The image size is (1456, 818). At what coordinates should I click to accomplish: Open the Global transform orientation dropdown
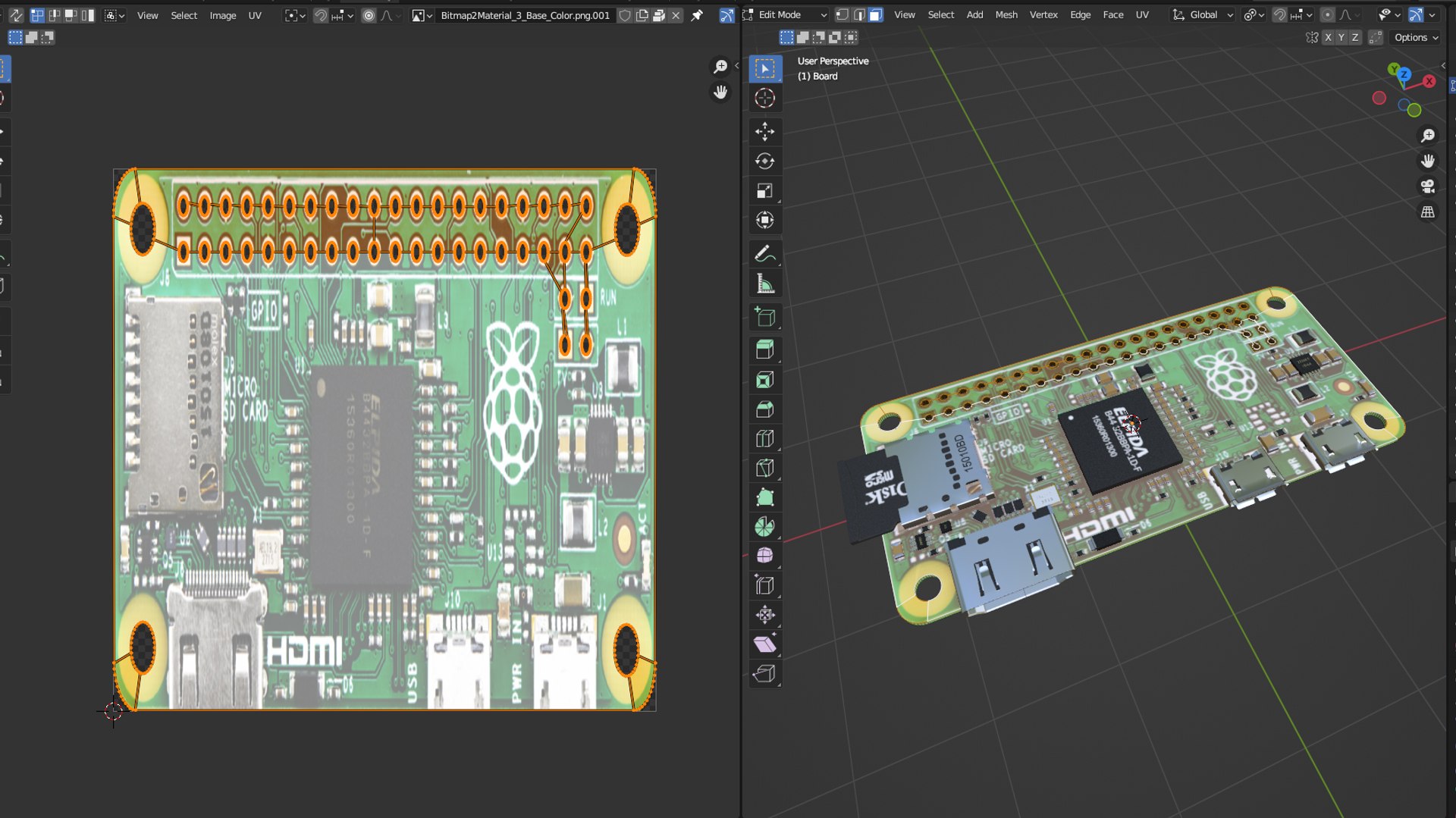[x=1203, y=15]
